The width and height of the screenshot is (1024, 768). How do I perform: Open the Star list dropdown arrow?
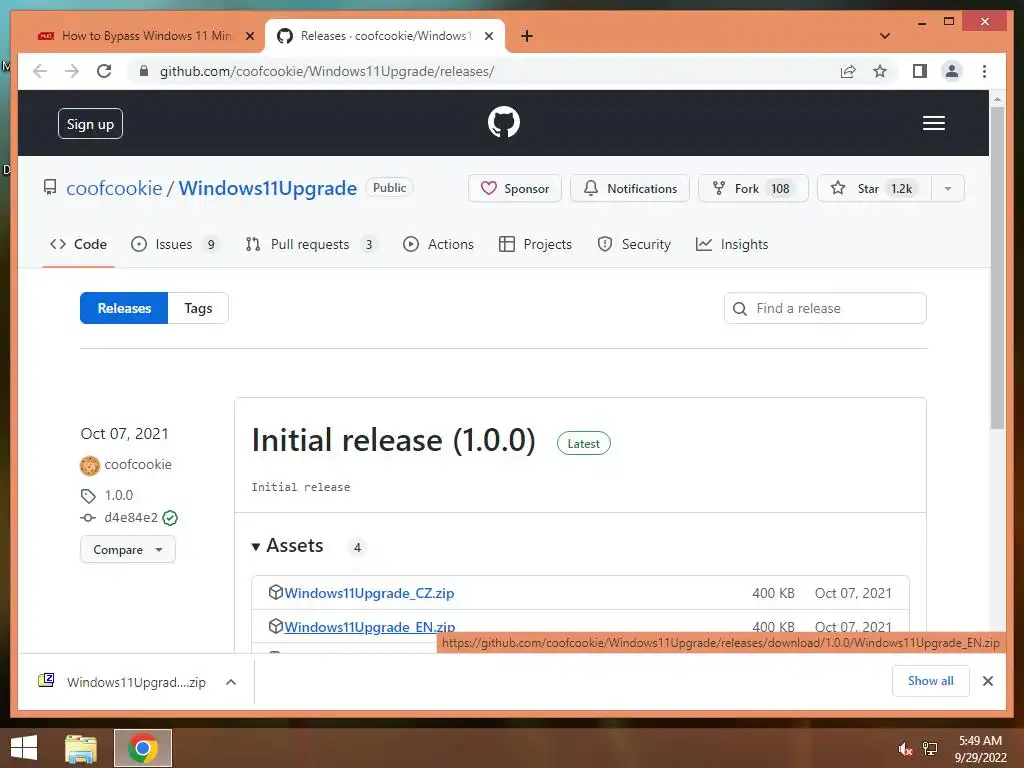point(948,189)
